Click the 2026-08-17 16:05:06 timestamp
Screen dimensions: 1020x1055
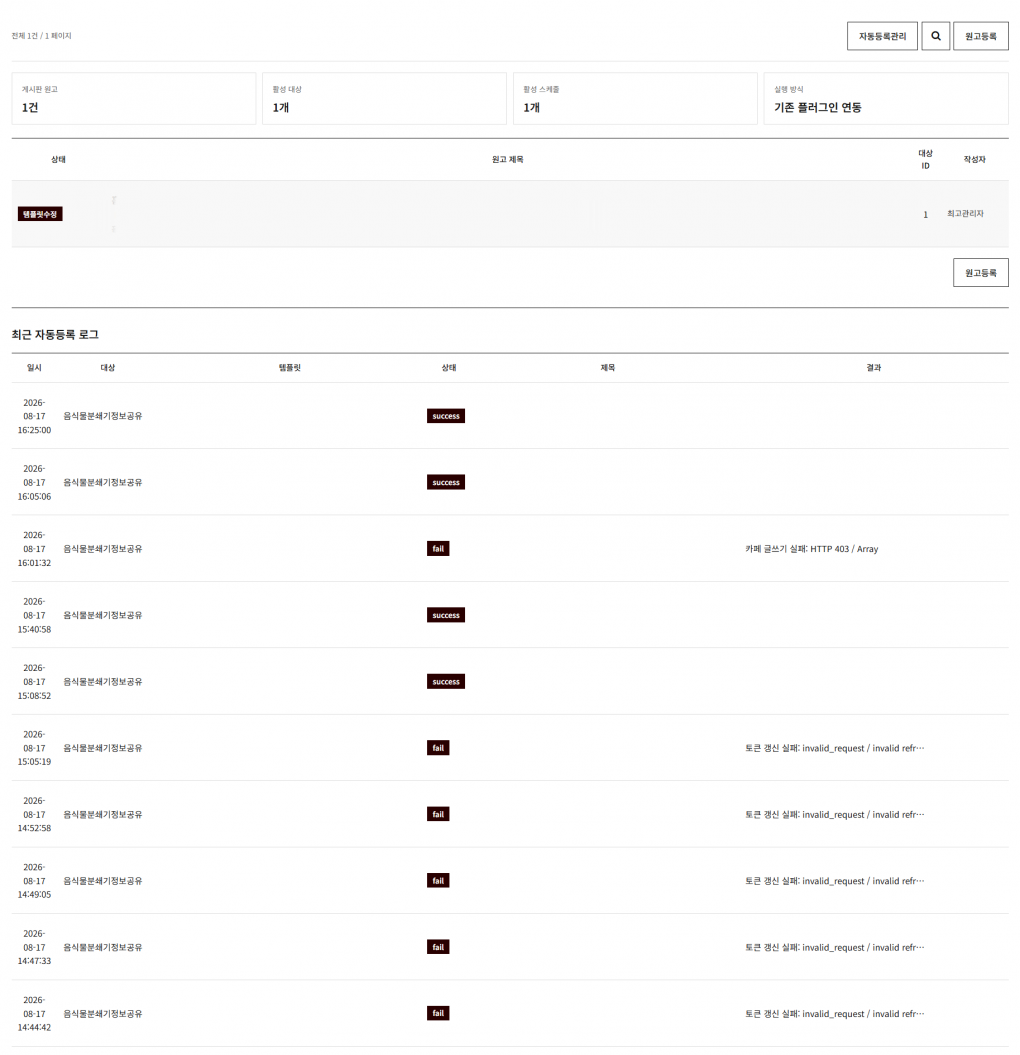click(34, 482)
